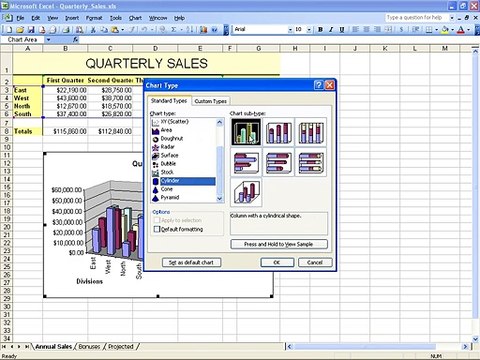
Task: Open the Insert menu
Action: (72, 18)
